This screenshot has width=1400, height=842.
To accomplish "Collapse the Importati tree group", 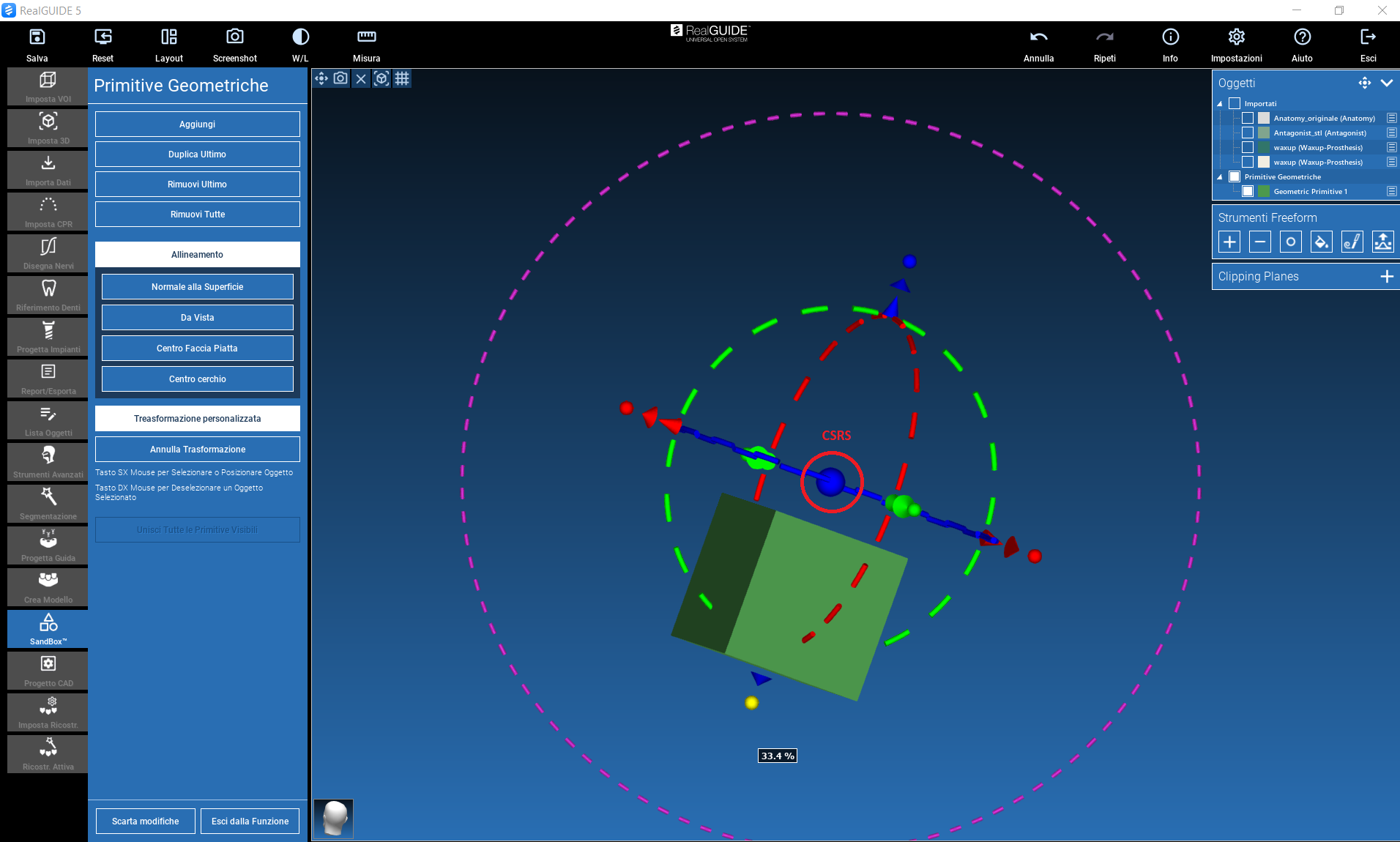I will pos(1220,104).
